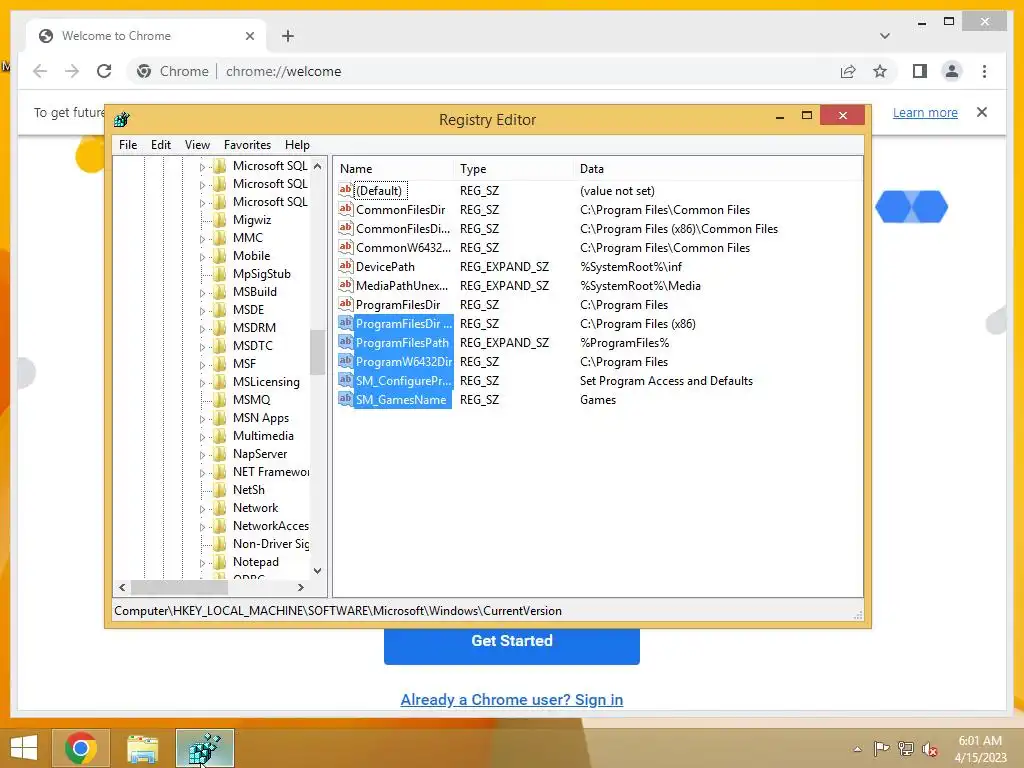This screenshot has width=1024, height=768.
Task: Click the (Default) value icon
Action: (x=345, y=191)
